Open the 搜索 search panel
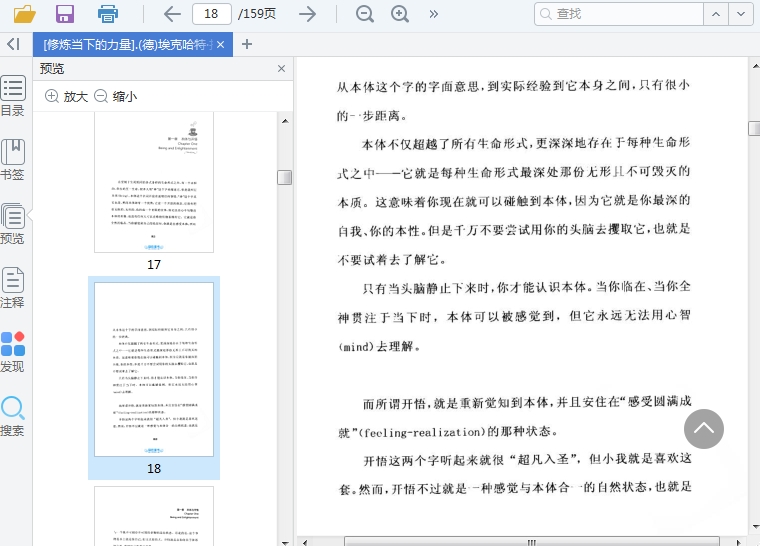760x546 pixels. (13, 416)
